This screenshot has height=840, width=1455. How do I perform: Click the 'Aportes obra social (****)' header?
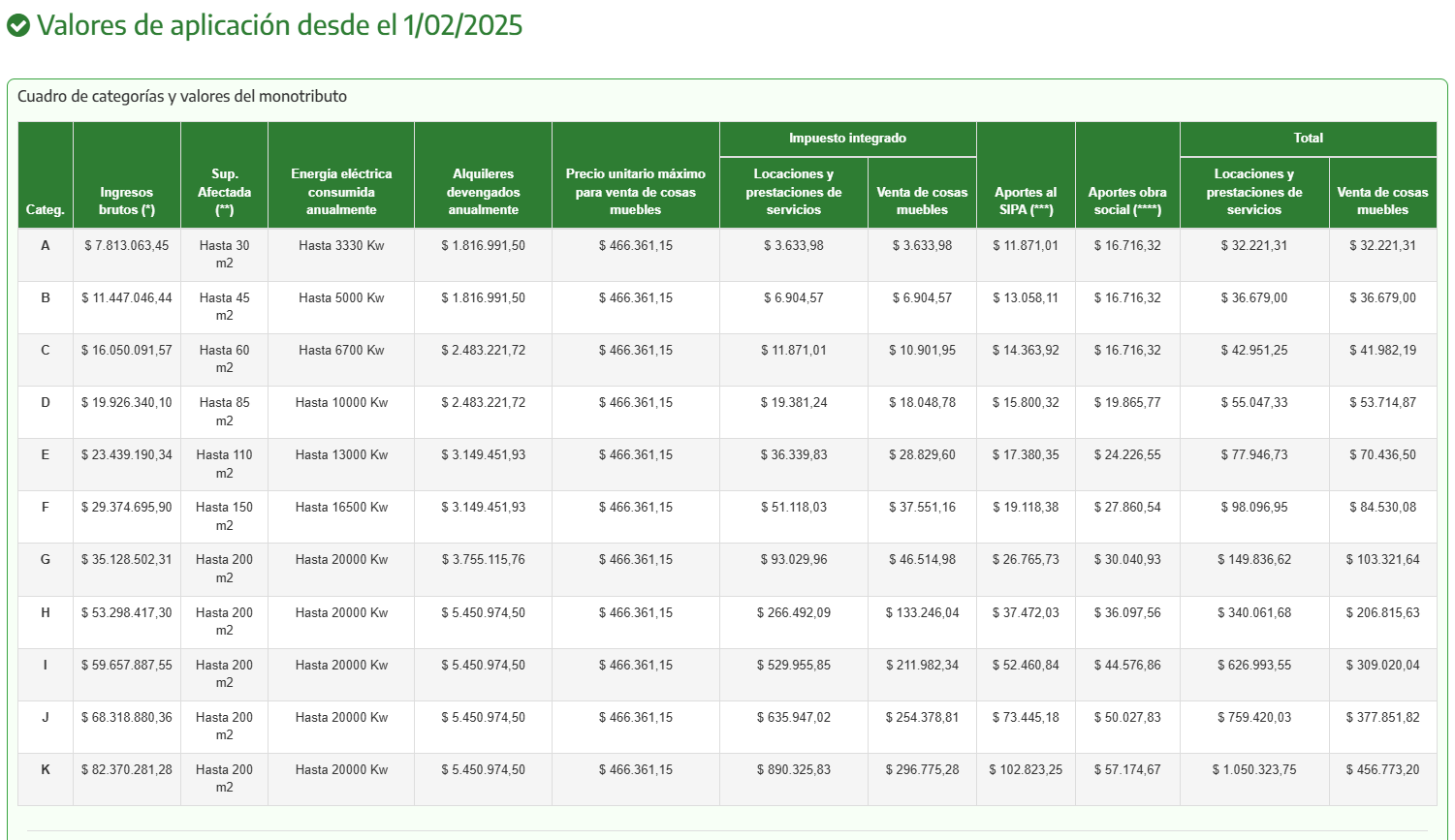1127,201
